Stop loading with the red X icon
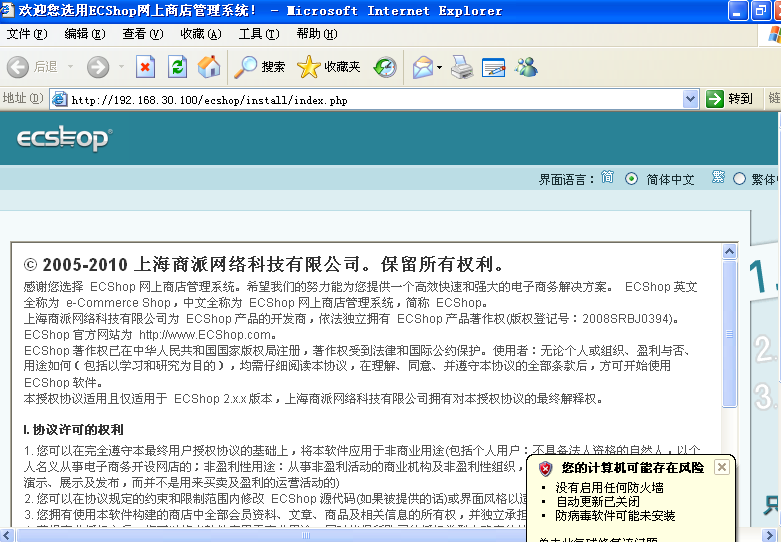The image size is (781, 542). pos(145,67)
